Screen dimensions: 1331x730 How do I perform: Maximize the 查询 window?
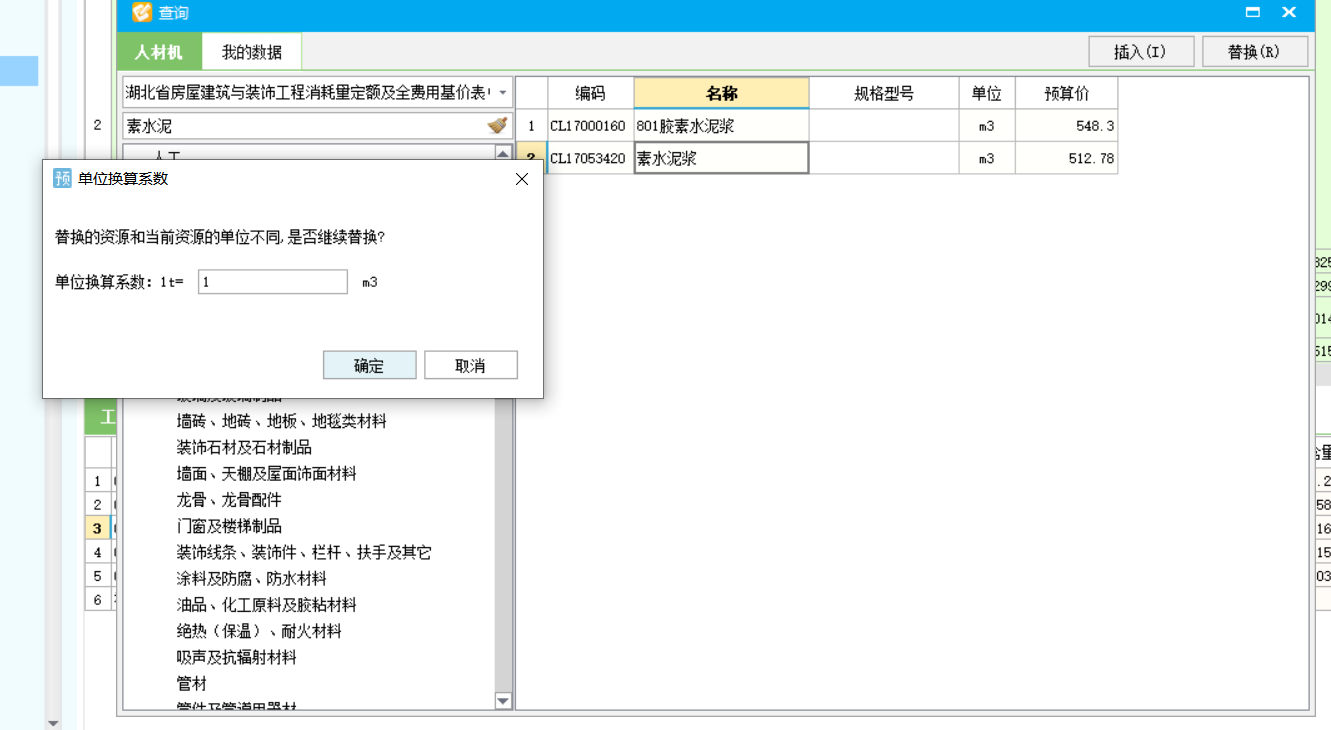coord(1252,13)
